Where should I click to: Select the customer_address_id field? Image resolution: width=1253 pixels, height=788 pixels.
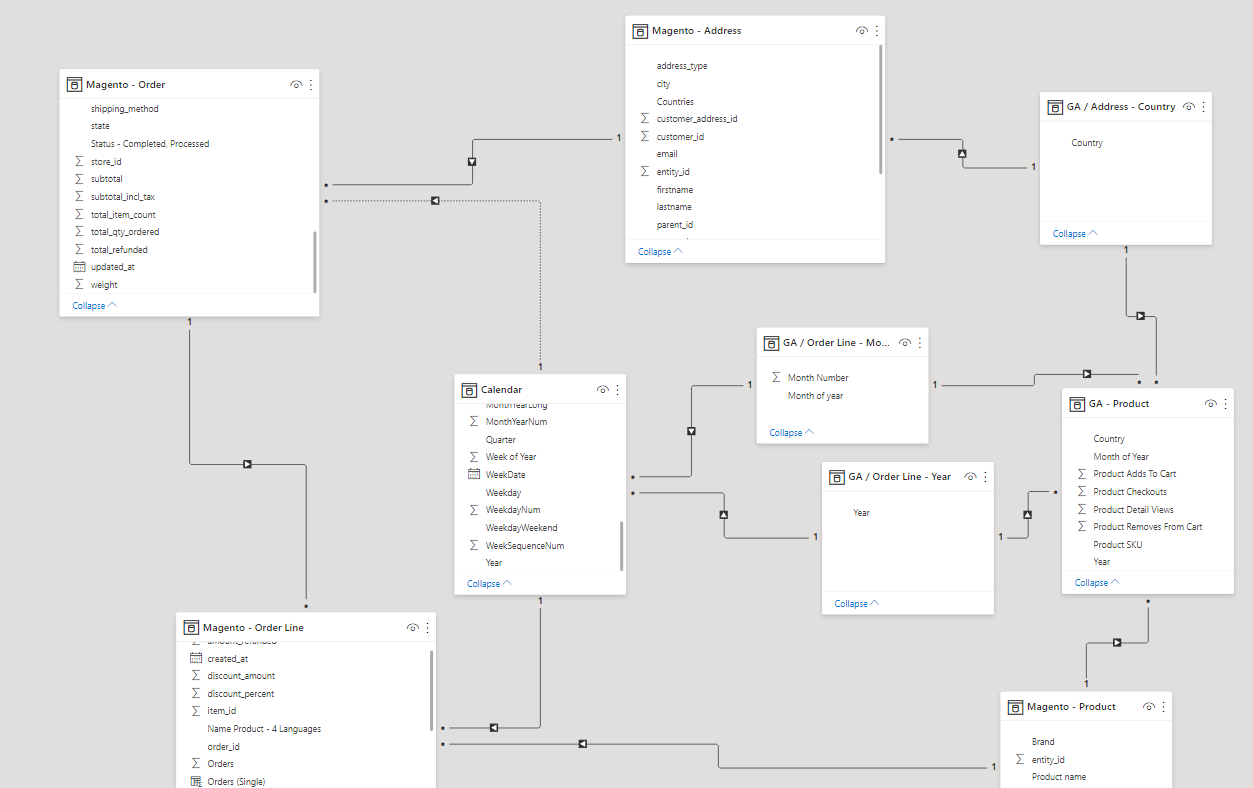point(697,118)
